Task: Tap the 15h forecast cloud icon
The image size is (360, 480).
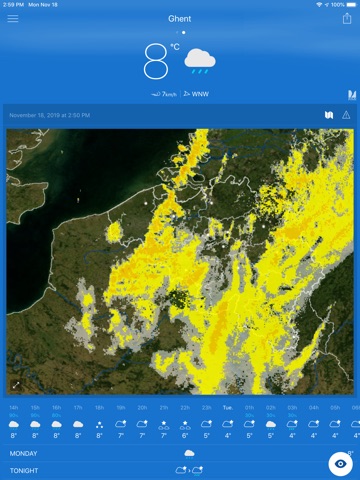Action: click(35, 424)
